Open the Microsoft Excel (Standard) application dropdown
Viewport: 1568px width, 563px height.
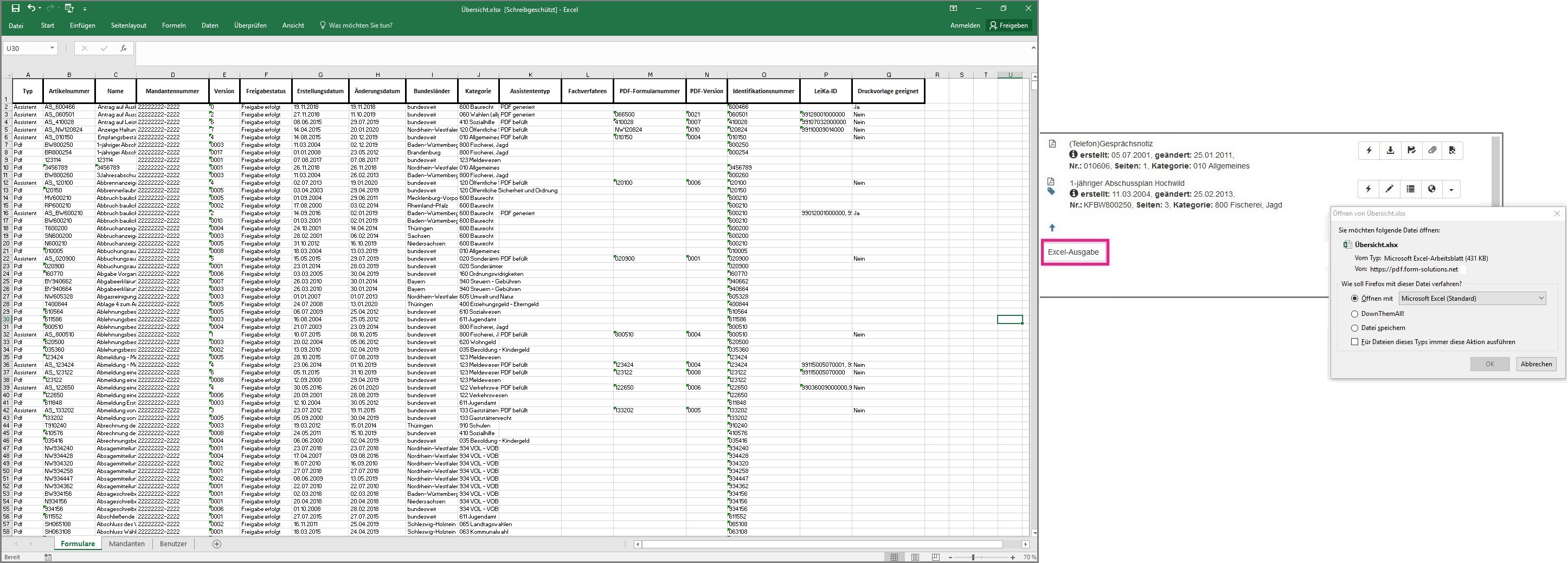tap(1472, 298)
